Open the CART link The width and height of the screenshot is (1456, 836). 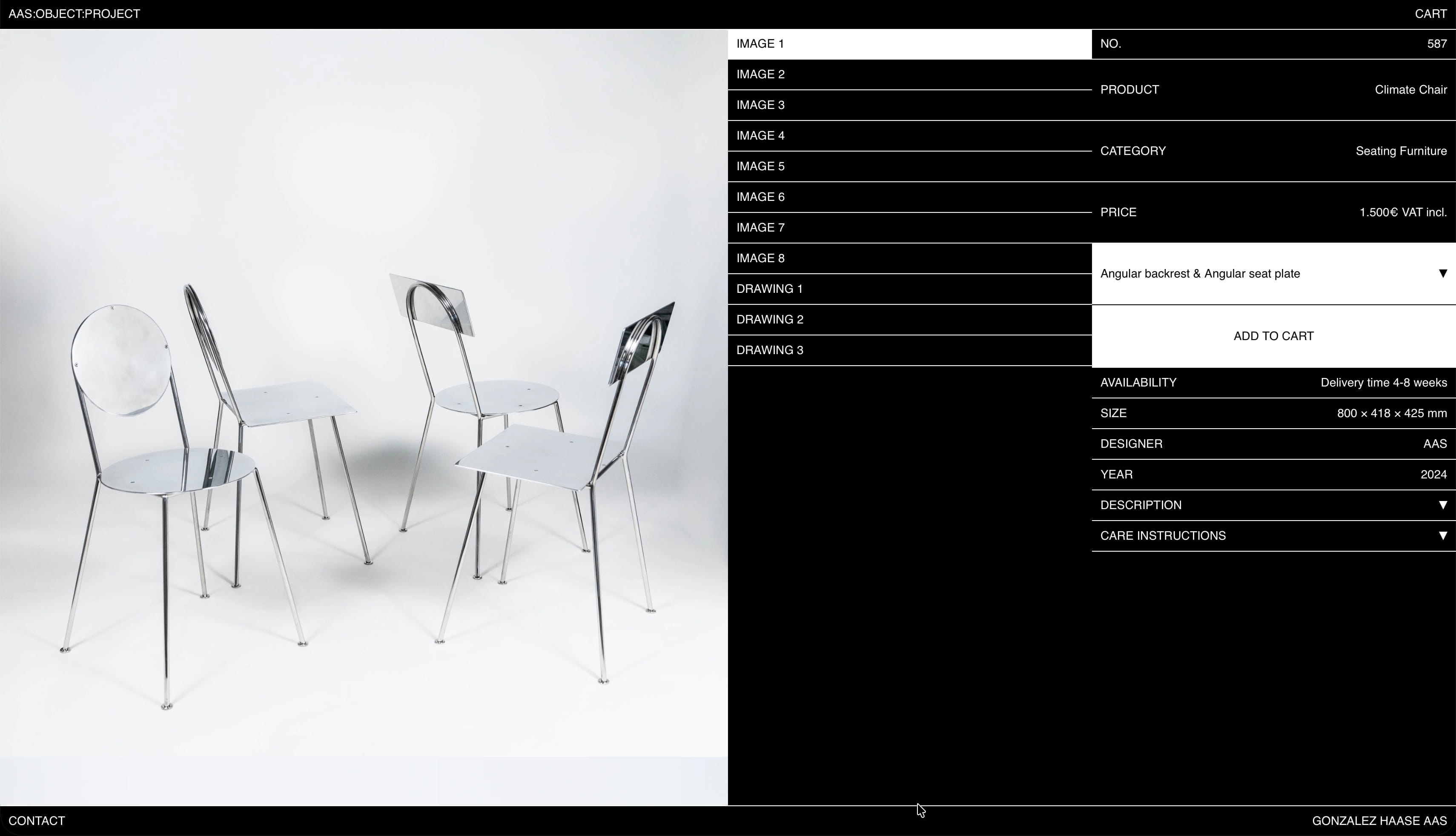pyautogui.click(x=1430, y=14)
